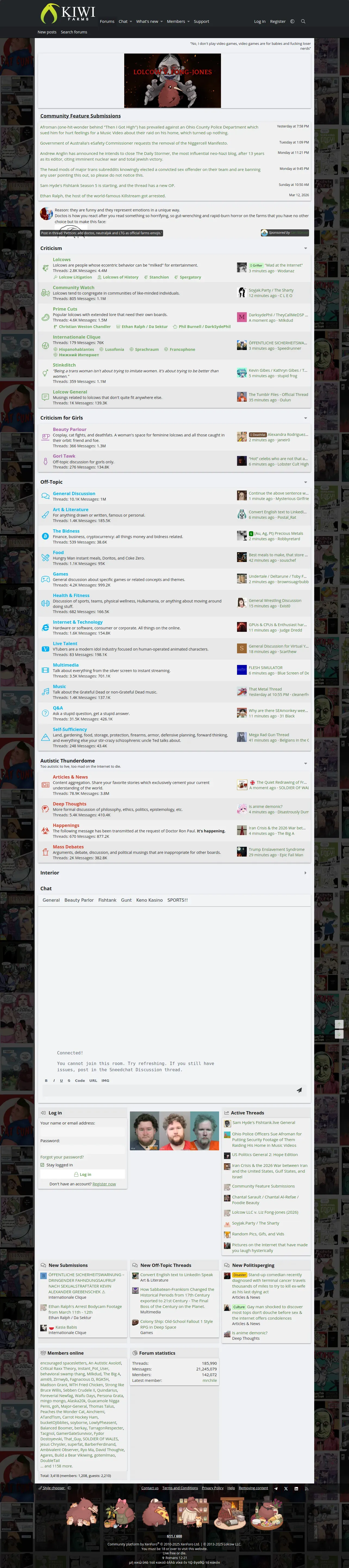This screenshot has height=1568, width=349.
Task: Switch to the Beauty Parlor chat tab
Action: (x=79, y=900)
